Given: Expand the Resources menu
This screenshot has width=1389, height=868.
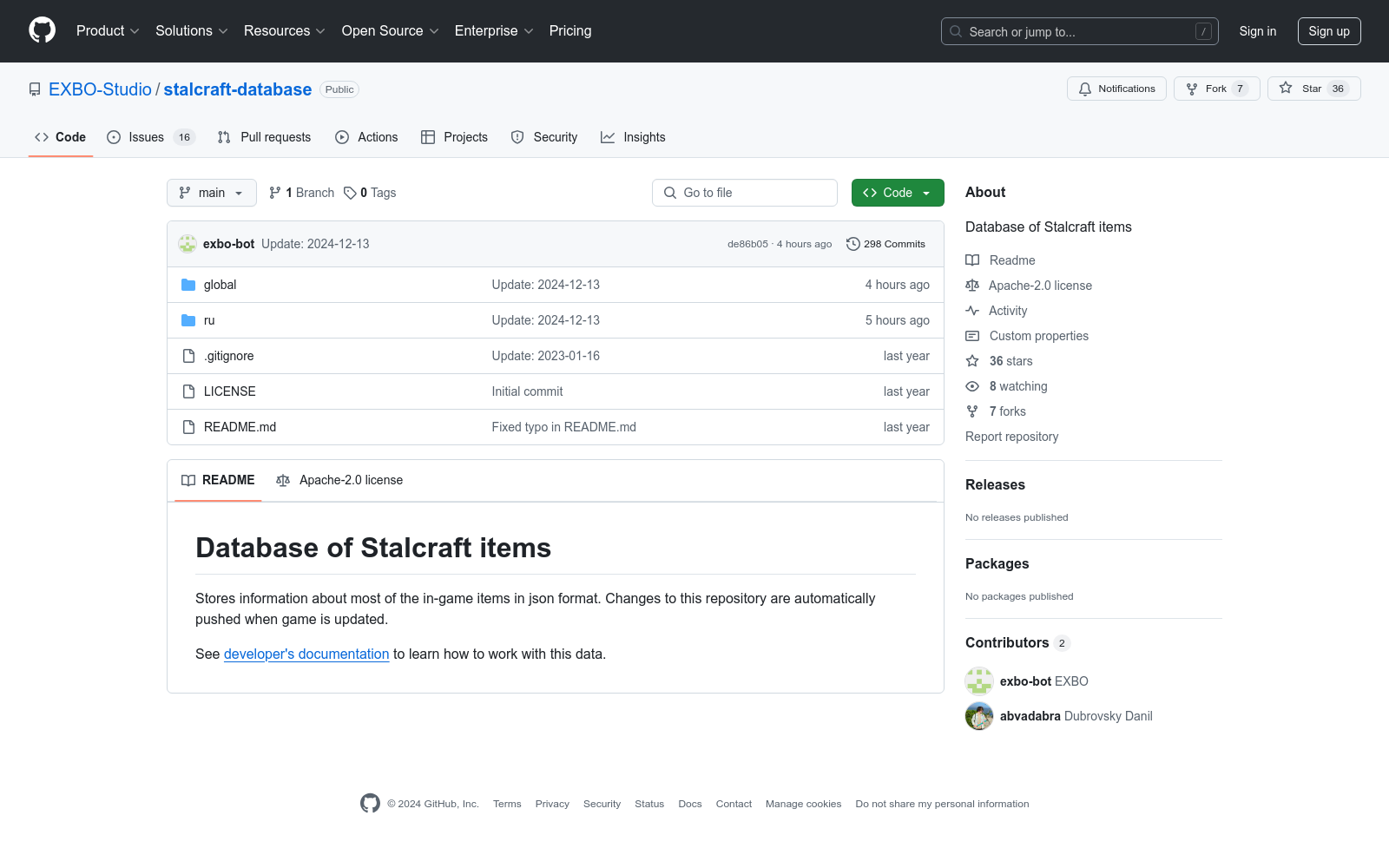Looking at the screenshot, I should pos(285,30).
